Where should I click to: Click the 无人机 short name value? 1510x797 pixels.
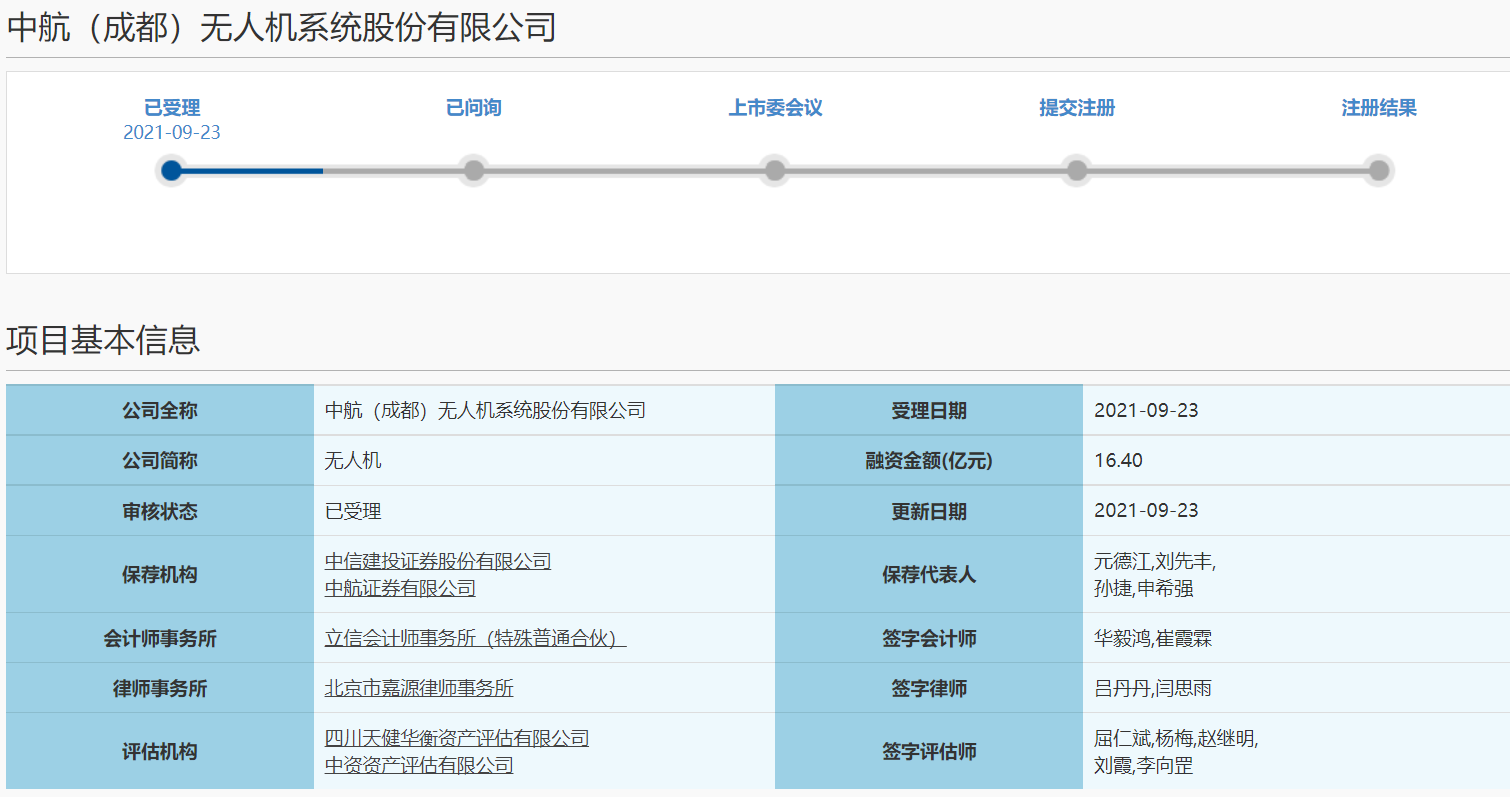tap(353, 460)
